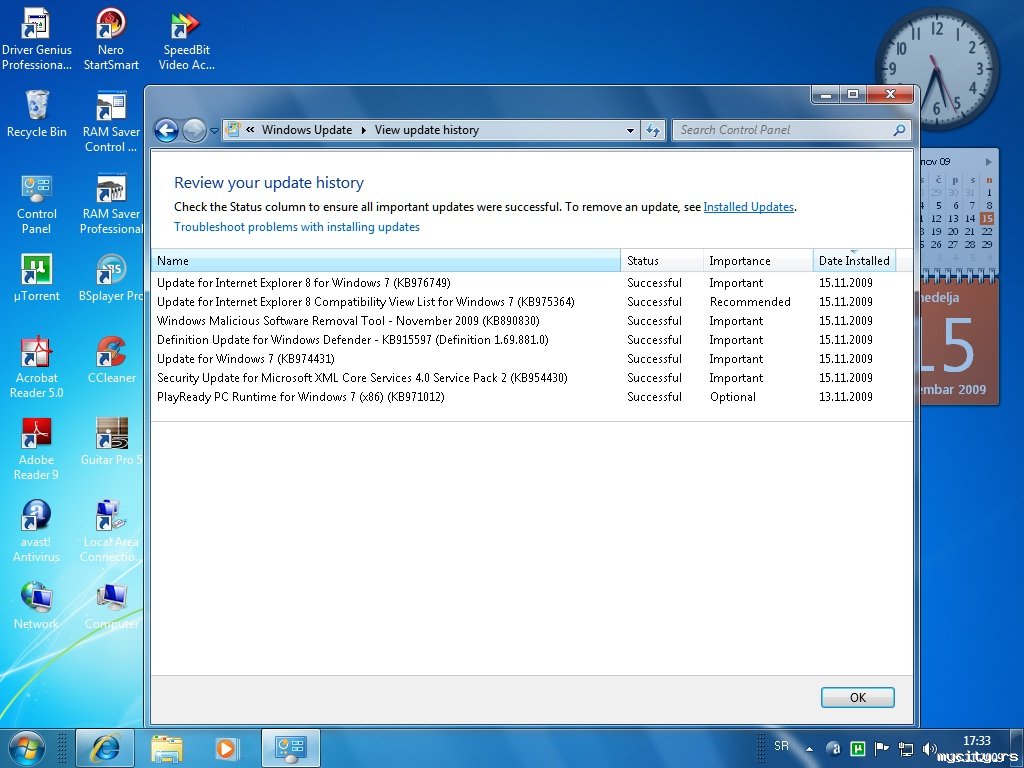The height and width of the screenshot is (768, 1024).
Task: Sort updates by the Date Installed column
Action: [853, 261]
